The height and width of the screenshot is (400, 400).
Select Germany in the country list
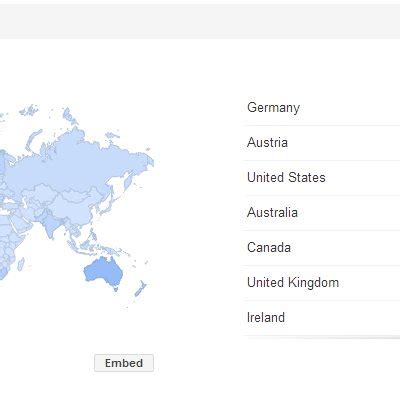point(322,108)
